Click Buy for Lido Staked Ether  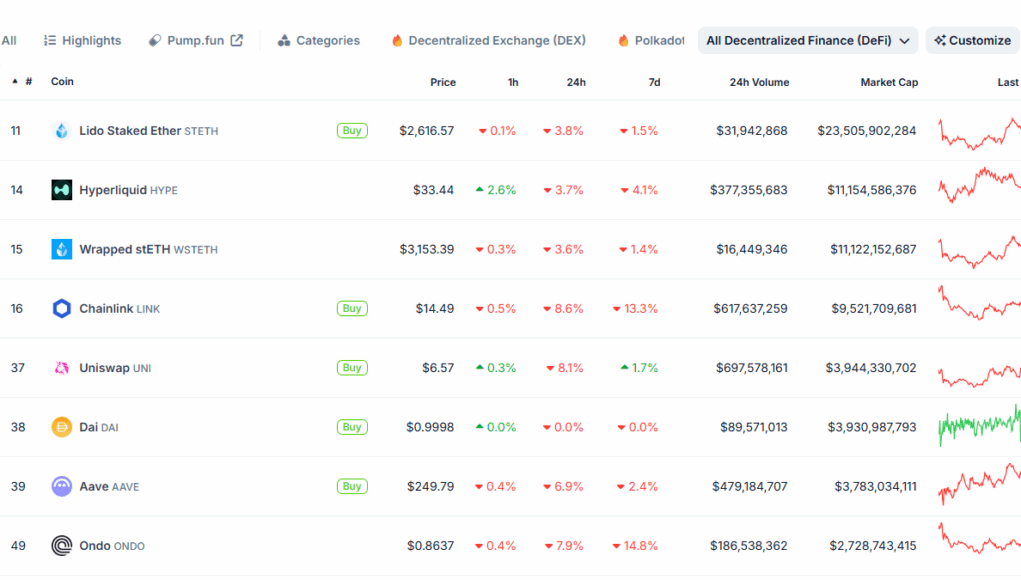[352, 131]
